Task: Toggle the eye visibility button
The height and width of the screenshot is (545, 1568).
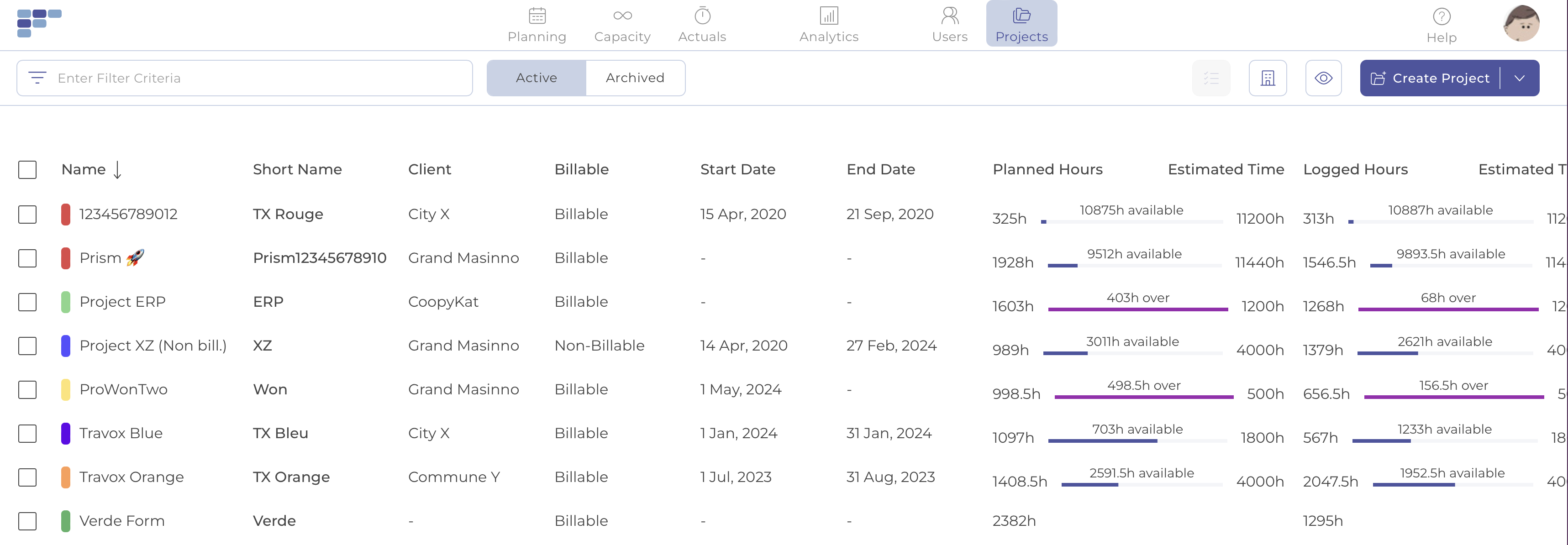Action: click(1323, 79)
